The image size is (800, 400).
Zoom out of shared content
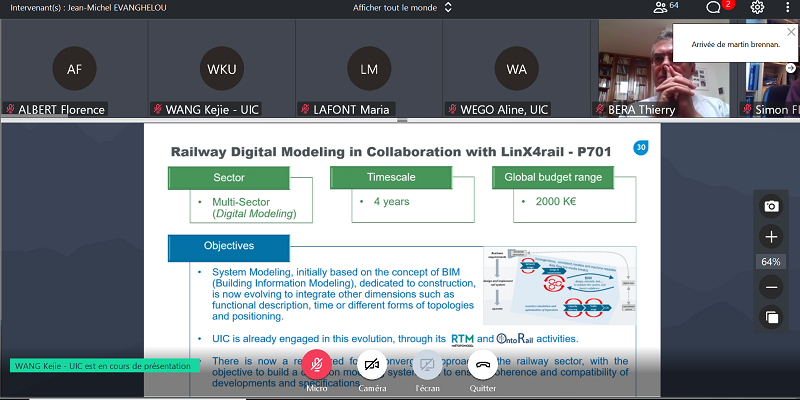pos(771,288)
